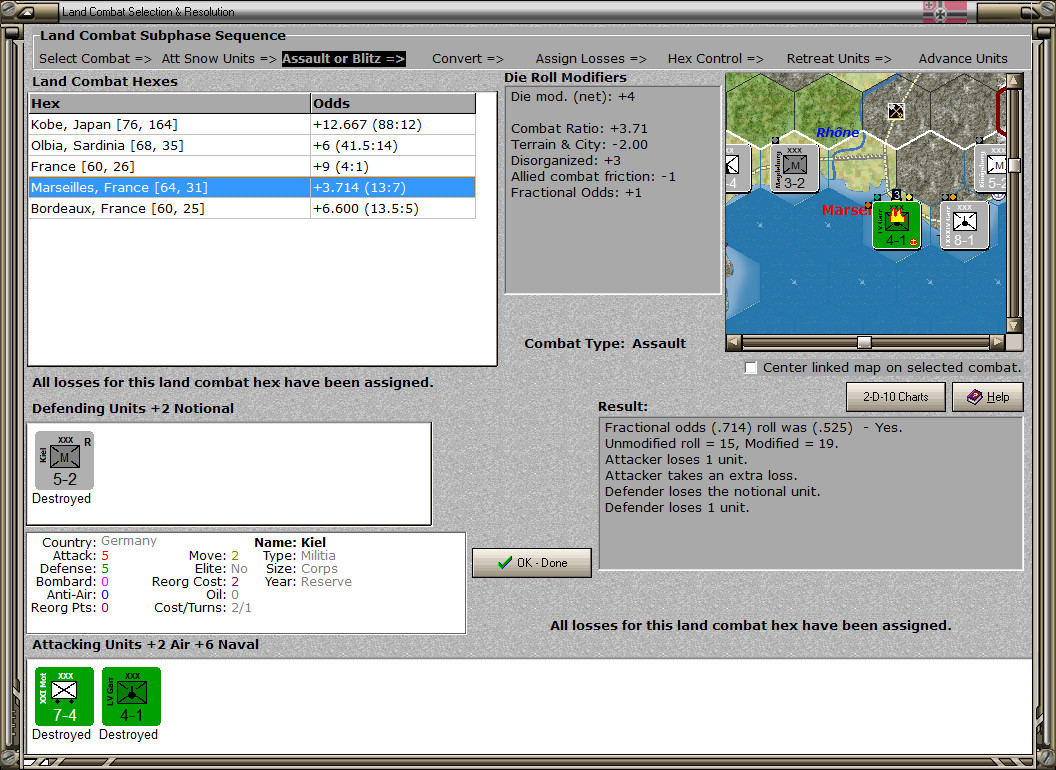The height and width of the screenshot is (770, 1056).
Task: Open Help for land combat
Action: [x=988, y=397]
